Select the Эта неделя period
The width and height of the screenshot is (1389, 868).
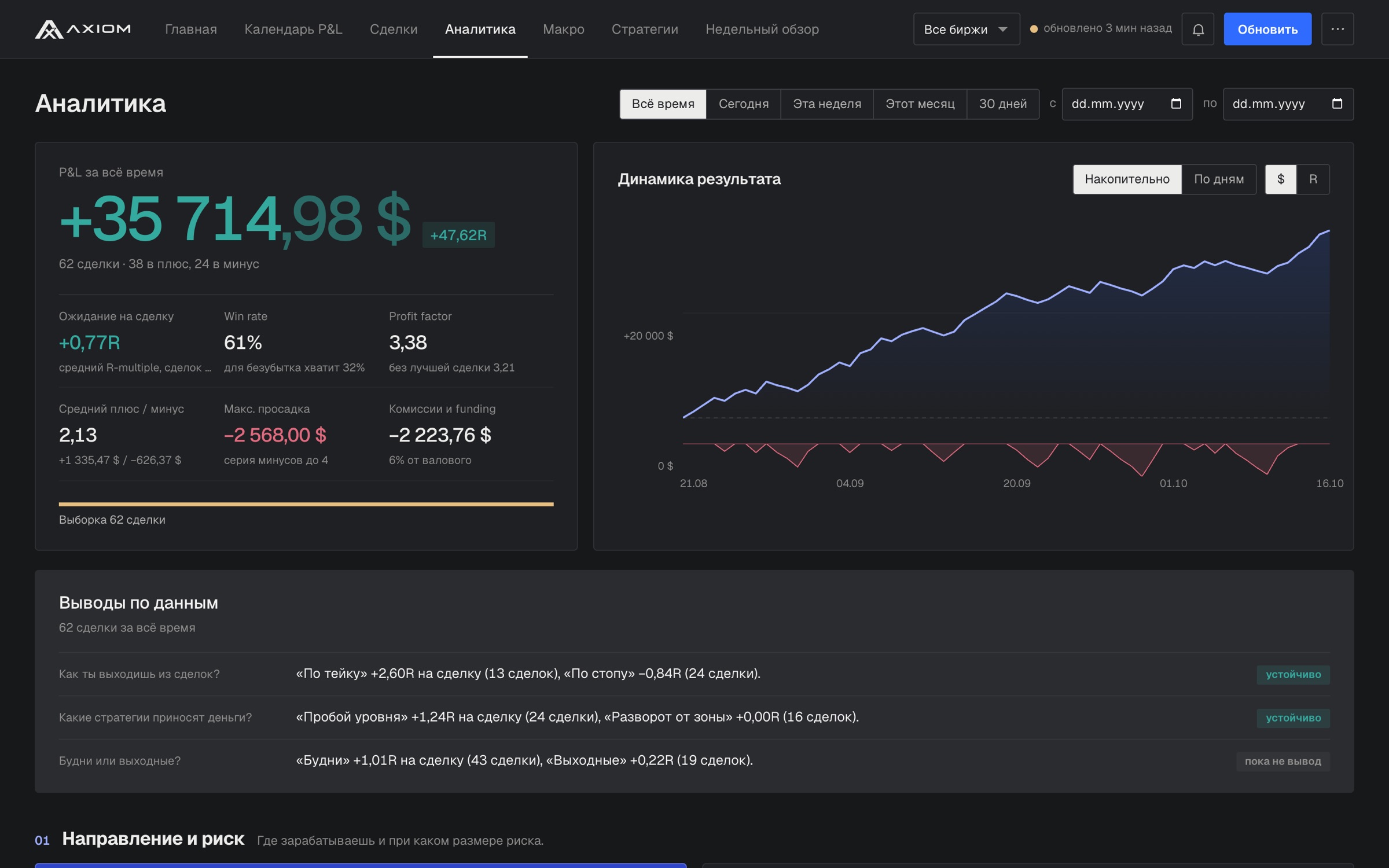click(x=827, y=104)
